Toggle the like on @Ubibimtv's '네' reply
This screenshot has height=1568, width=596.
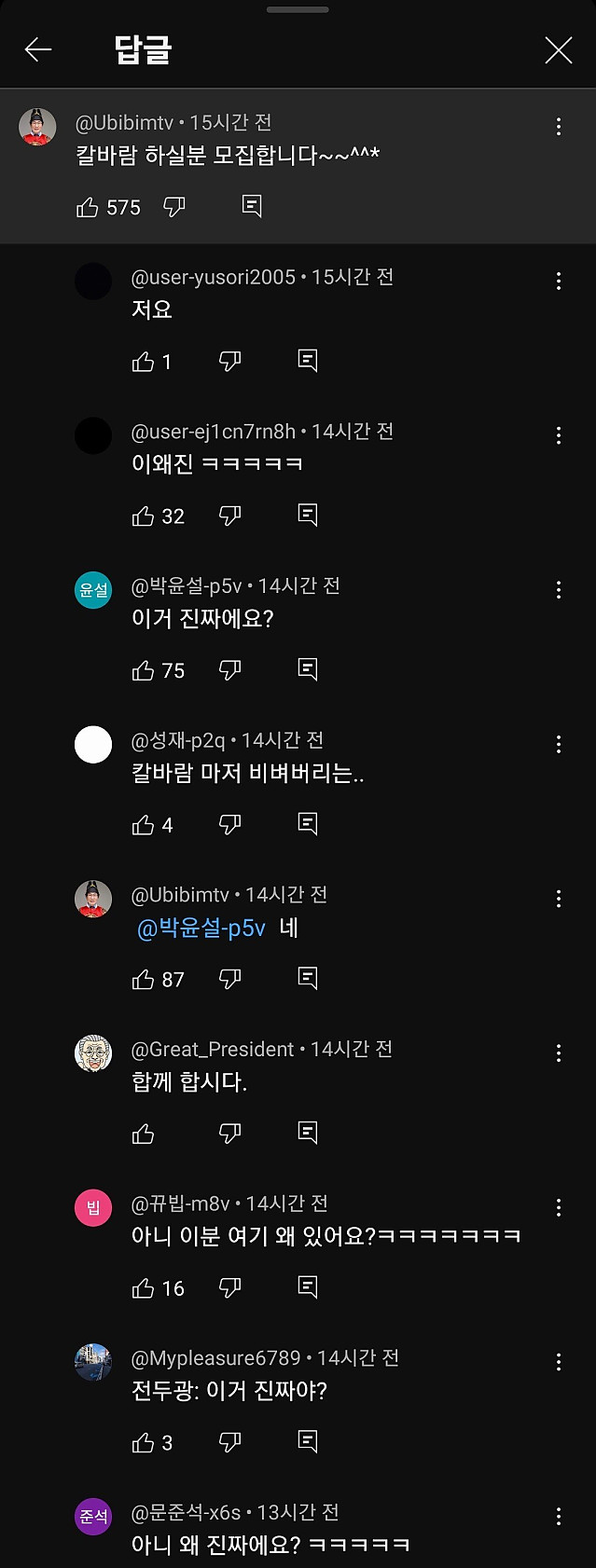pos(144,978)
